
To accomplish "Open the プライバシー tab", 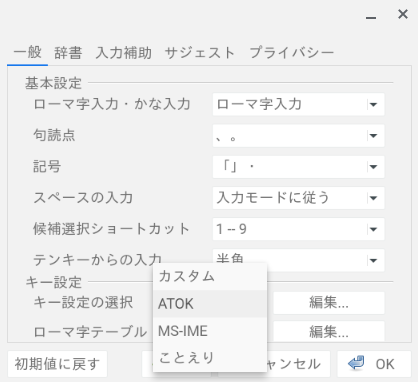I will 291,53.
